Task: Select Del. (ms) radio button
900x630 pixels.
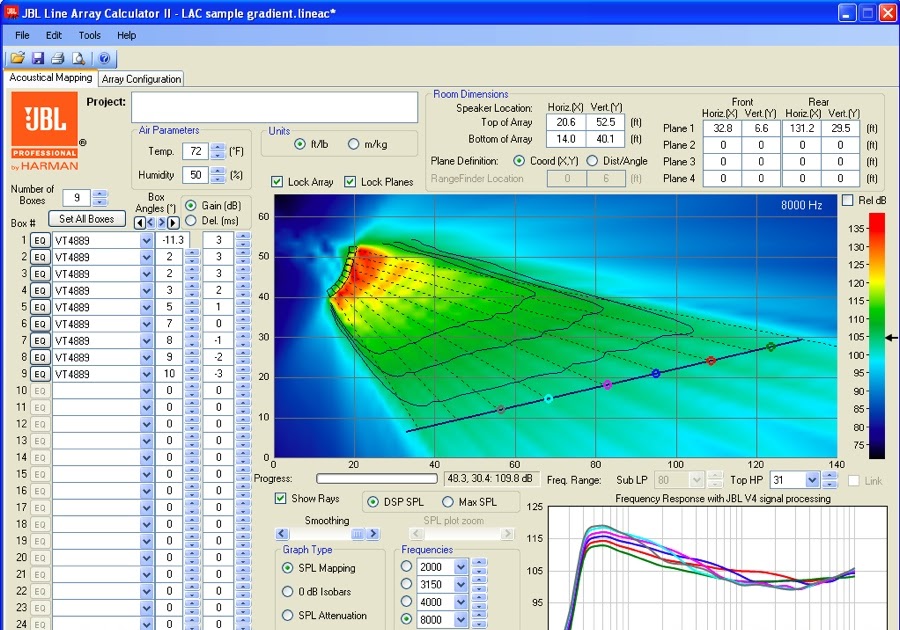Action: tap(191, 220)
